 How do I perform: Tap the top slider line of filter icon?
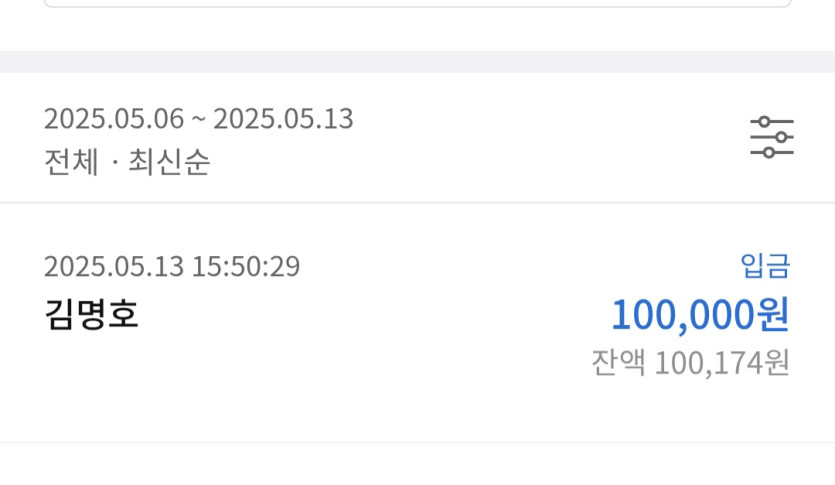(x=772, y=122)
